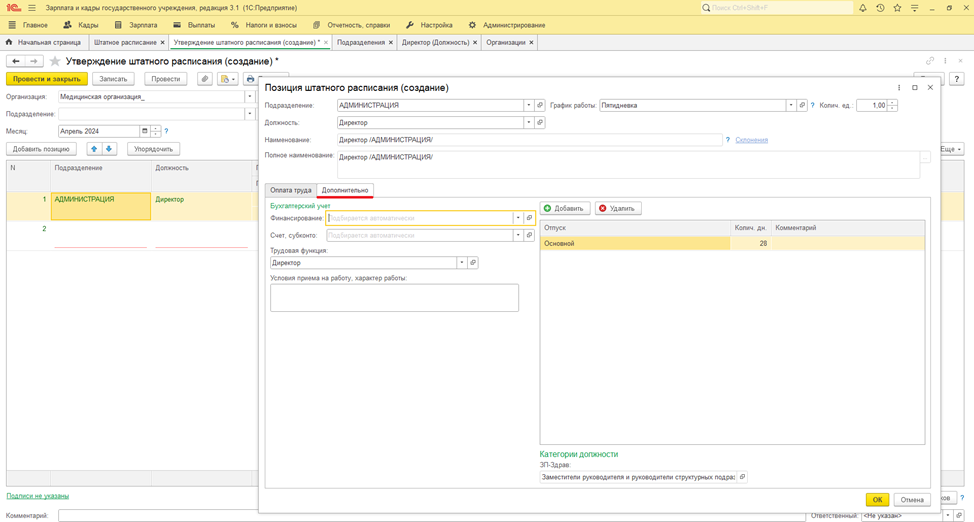974x522 pixels.
Task: Open the График работы link icon
Action: pyautogui.click(x=802, y=105)
